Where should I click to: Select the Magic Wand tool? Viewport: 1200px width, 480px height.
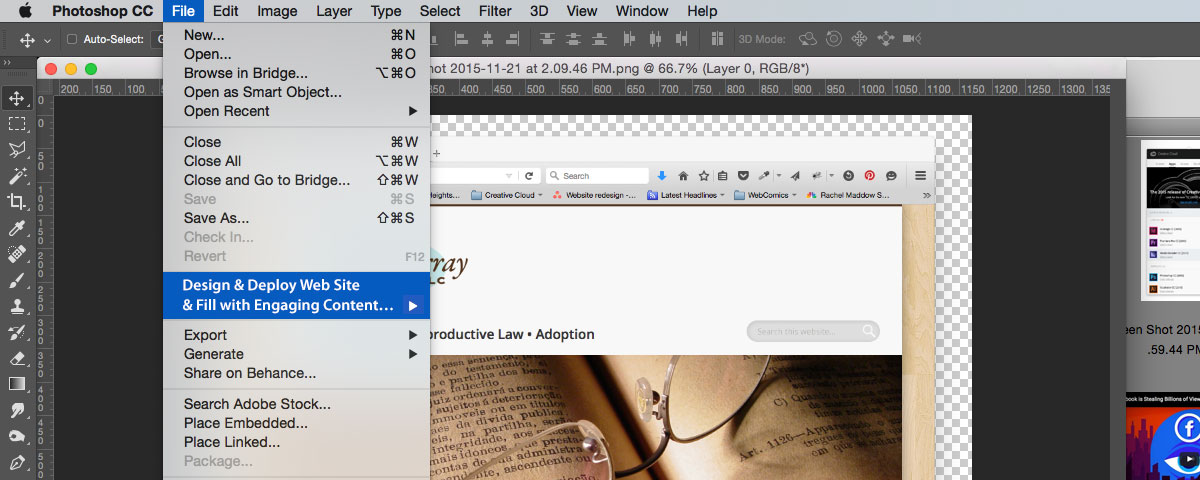coord(17,176)
